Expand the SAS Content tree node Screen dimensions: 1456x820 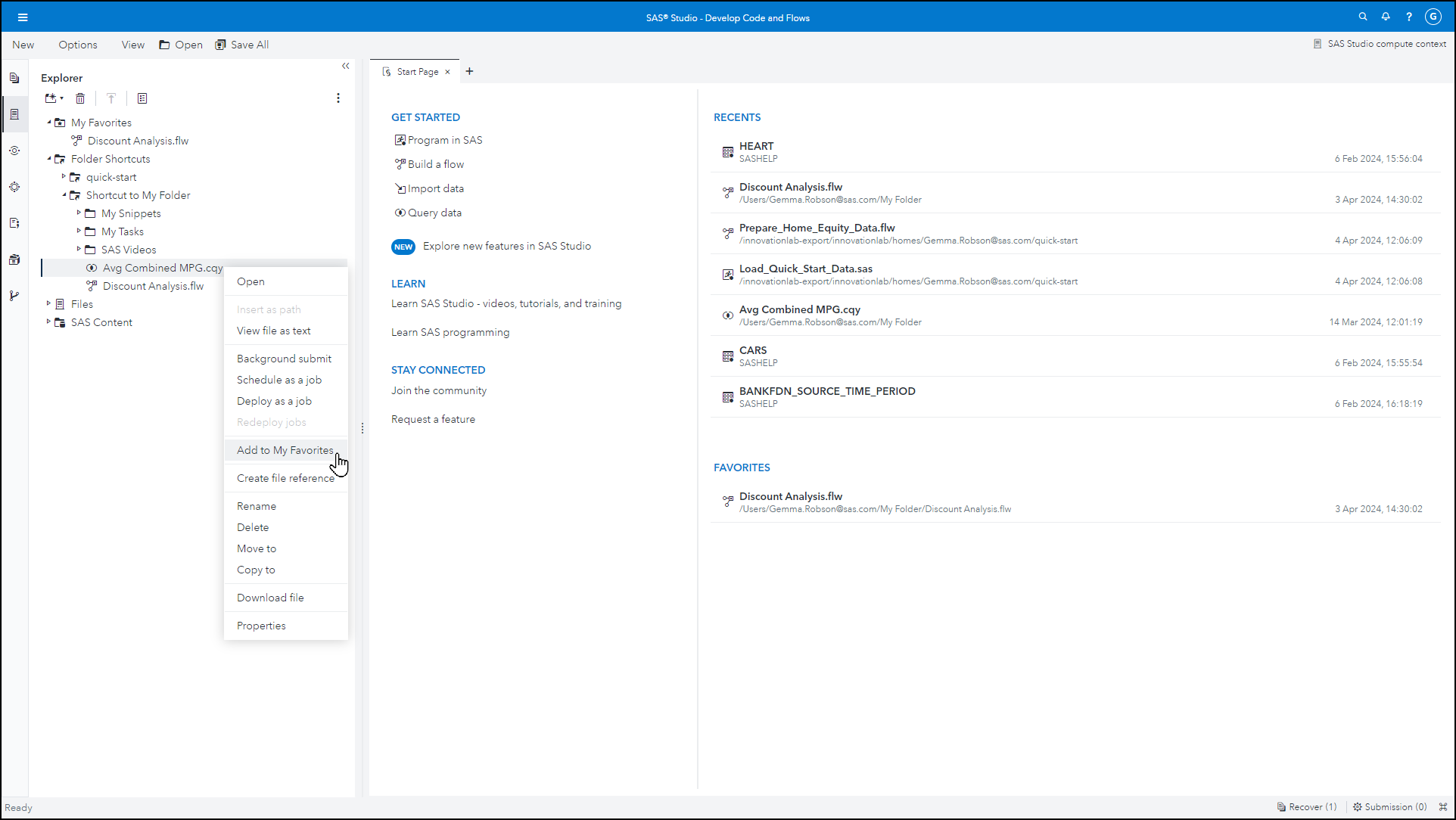(x=48, y=321)
